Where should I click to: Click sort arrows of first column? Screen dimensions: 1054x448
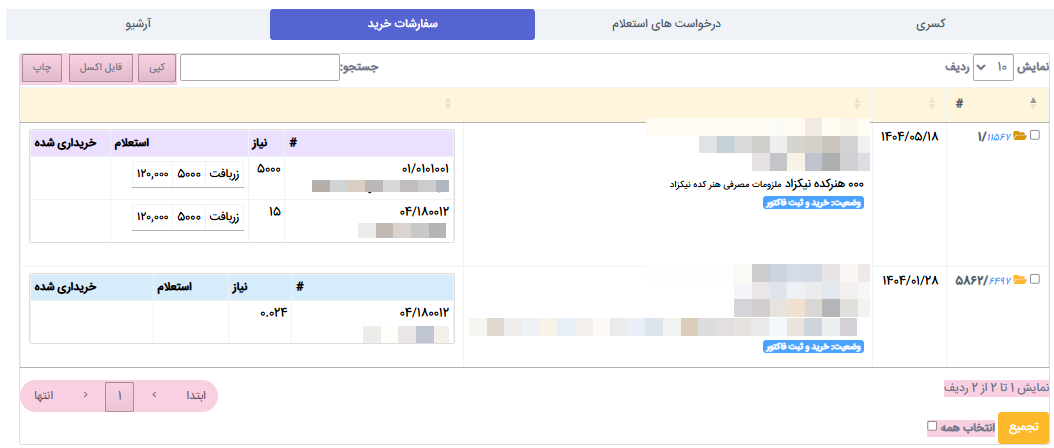tap(448, 103)
